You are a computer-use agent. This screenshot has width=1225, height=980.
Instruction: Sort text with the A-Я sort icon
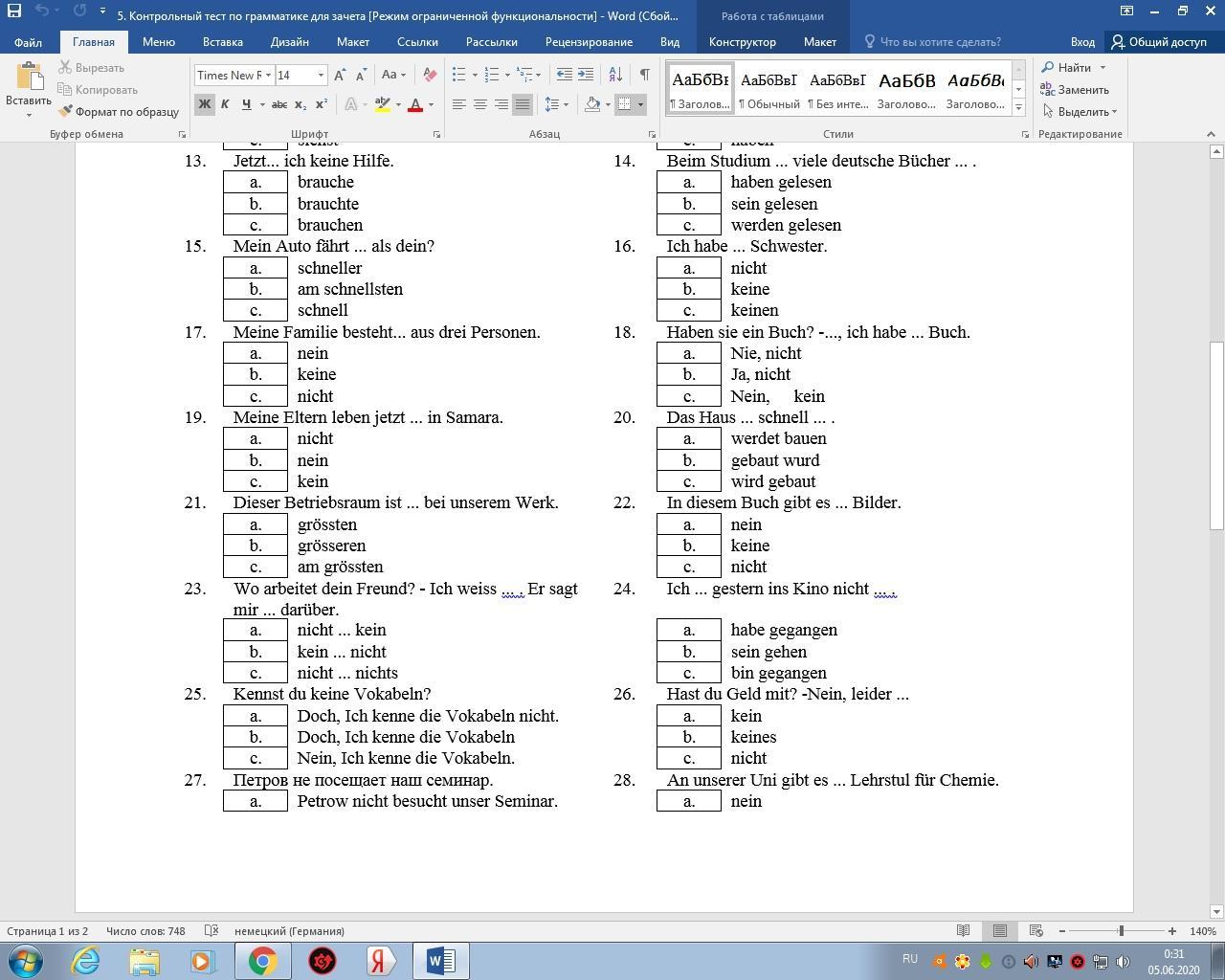(615, 75)
